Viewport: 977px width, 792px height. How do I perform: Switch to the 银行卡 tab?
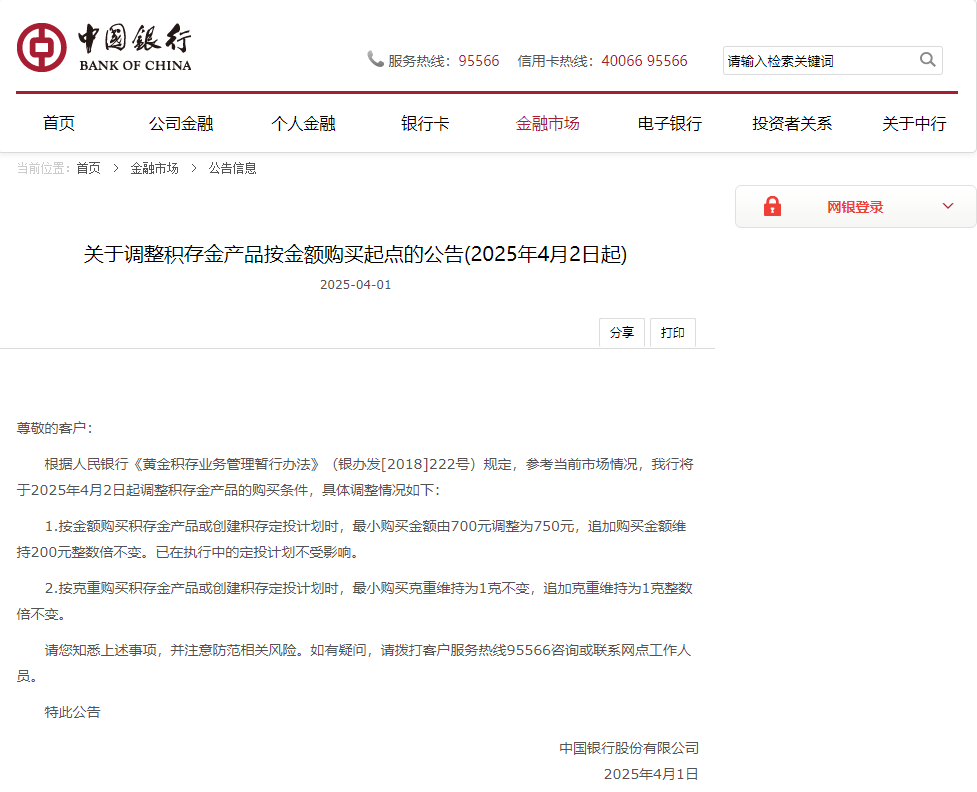[x=425, y=123]
